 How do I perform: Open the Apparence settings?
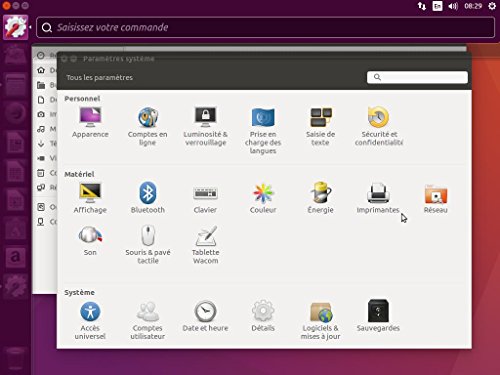click(x=90, y=122)
